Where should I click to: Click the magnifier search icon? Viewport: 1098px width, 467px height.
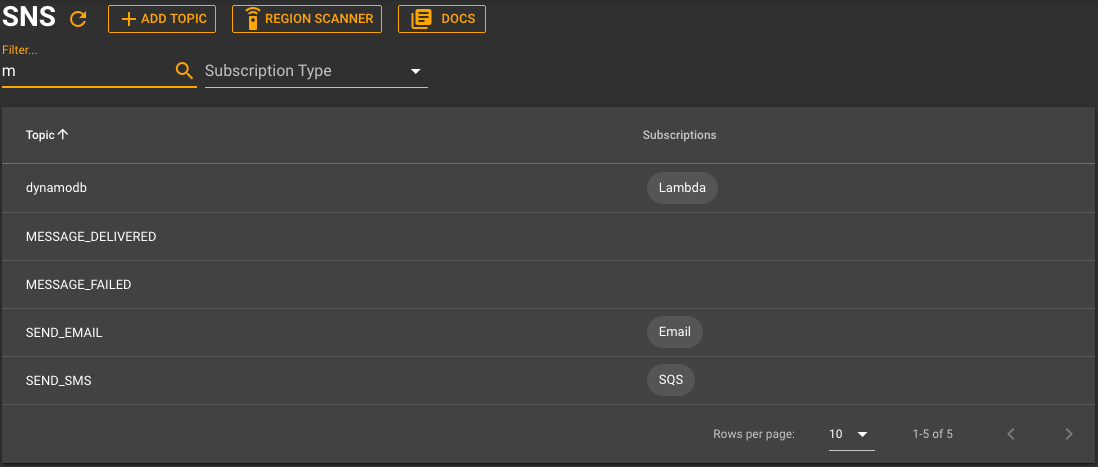tap(184, 71)
